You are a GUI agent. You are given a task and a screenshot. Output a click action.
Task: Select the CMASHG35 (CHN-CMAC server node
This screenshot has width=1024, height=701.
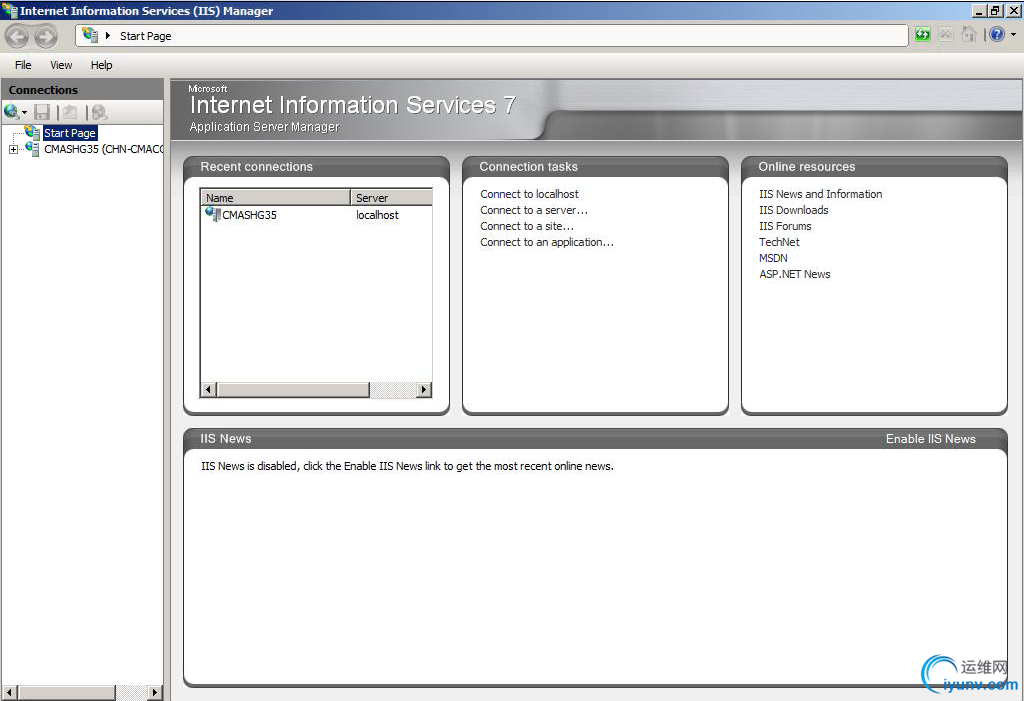pos(103,149)
